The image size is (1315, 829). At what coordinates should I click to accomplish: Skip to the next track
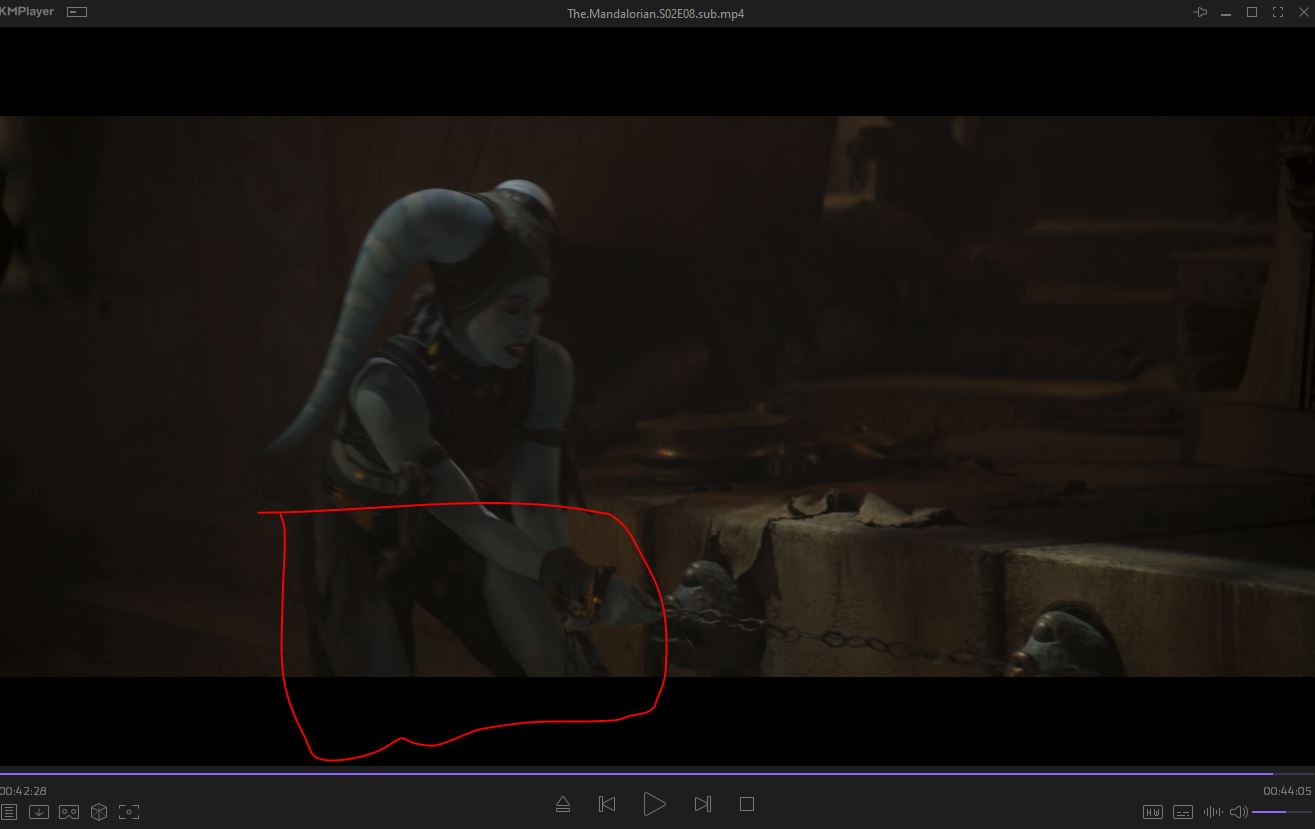tap(702, 804)
